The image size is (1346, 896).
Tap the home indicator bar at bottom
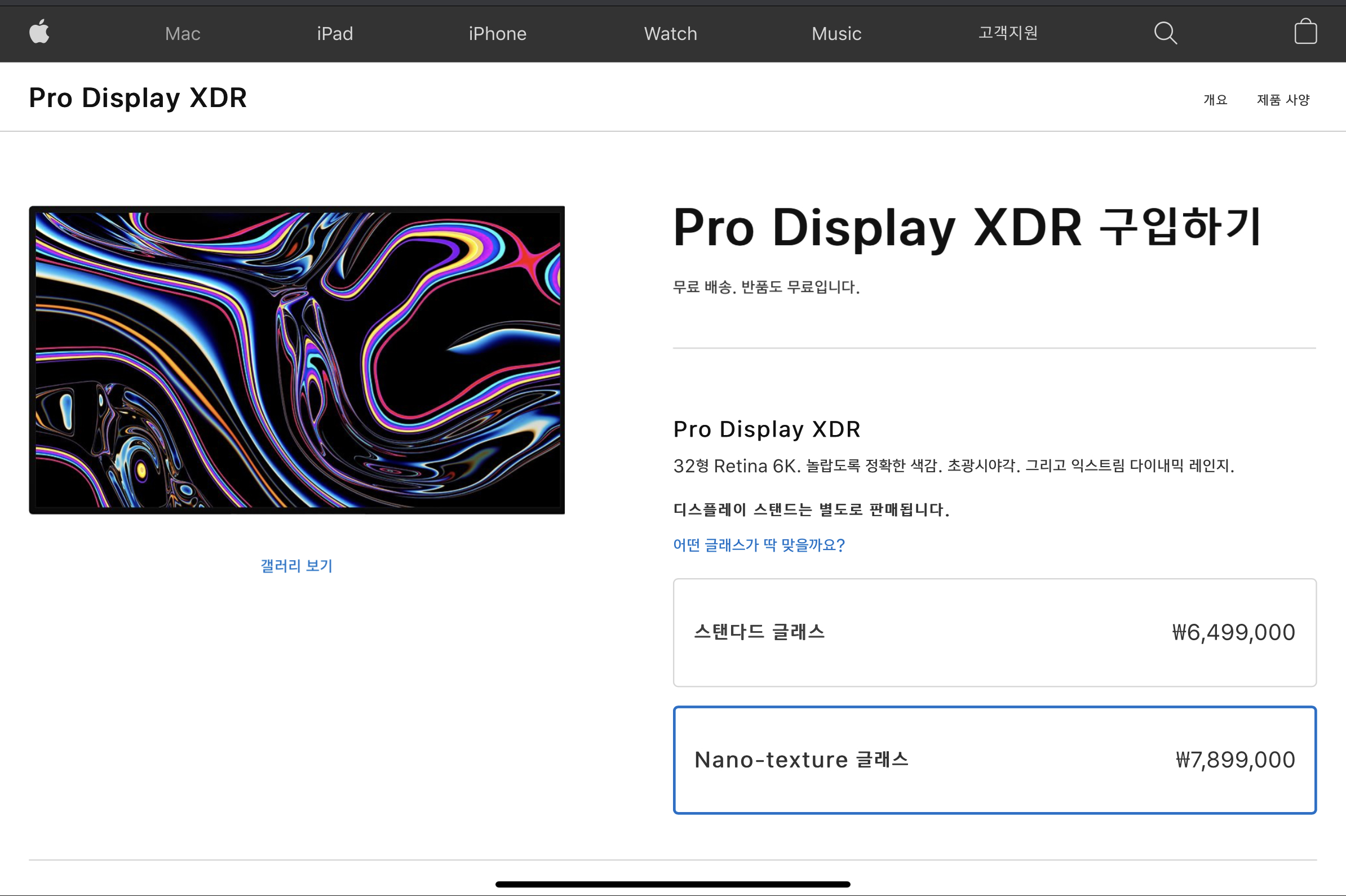point(672,884)
